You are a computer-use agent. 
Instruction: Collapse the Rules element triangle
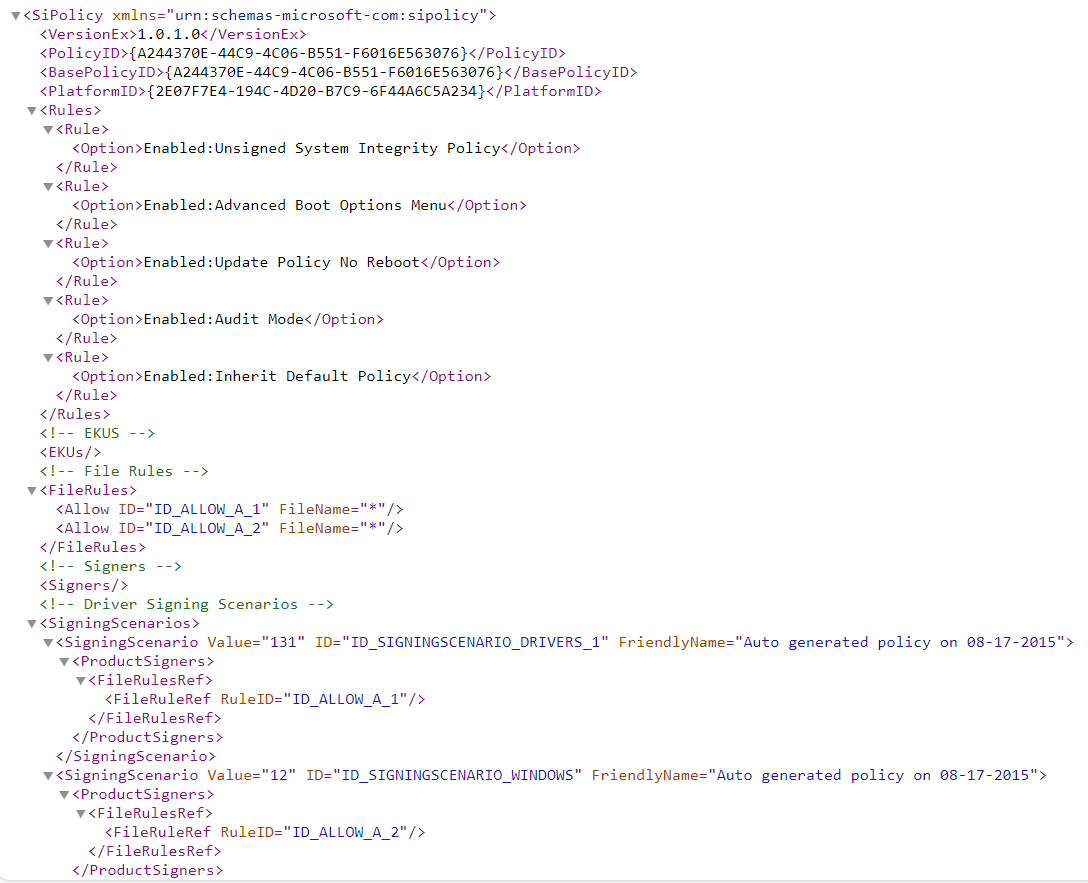(x=31, y=110)
